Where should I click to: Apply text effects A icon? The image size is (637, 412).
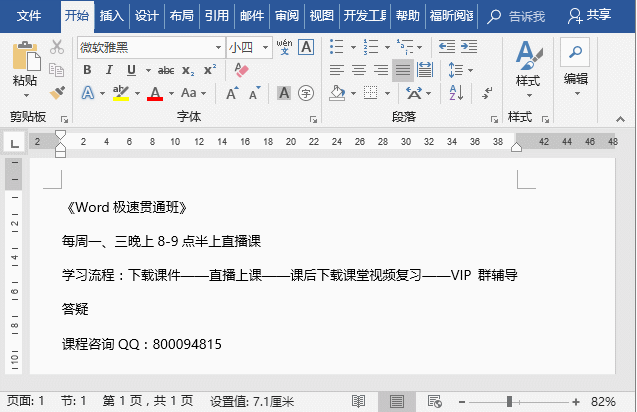point(88,93)
